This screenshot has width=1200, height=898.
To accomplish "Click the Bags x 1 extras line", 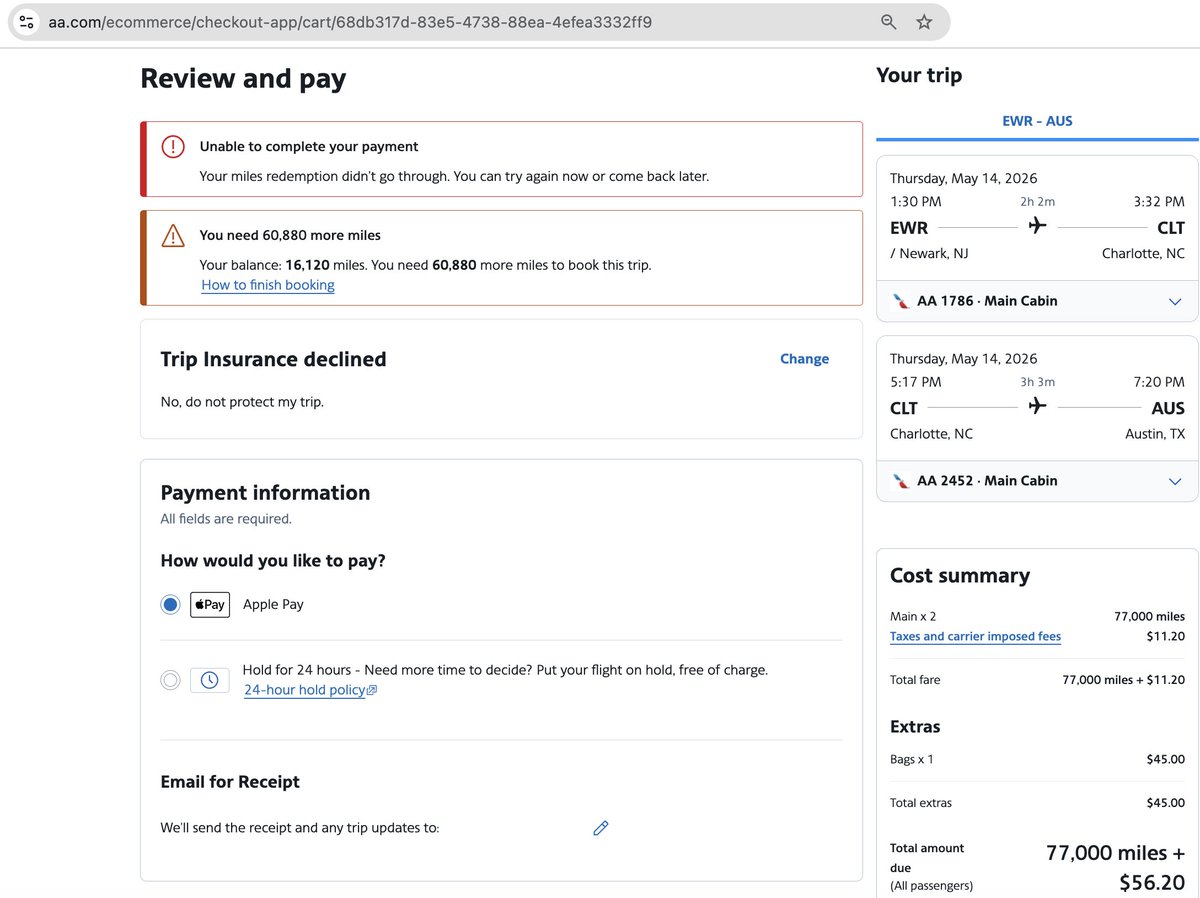I will [x=1037, y=759].
